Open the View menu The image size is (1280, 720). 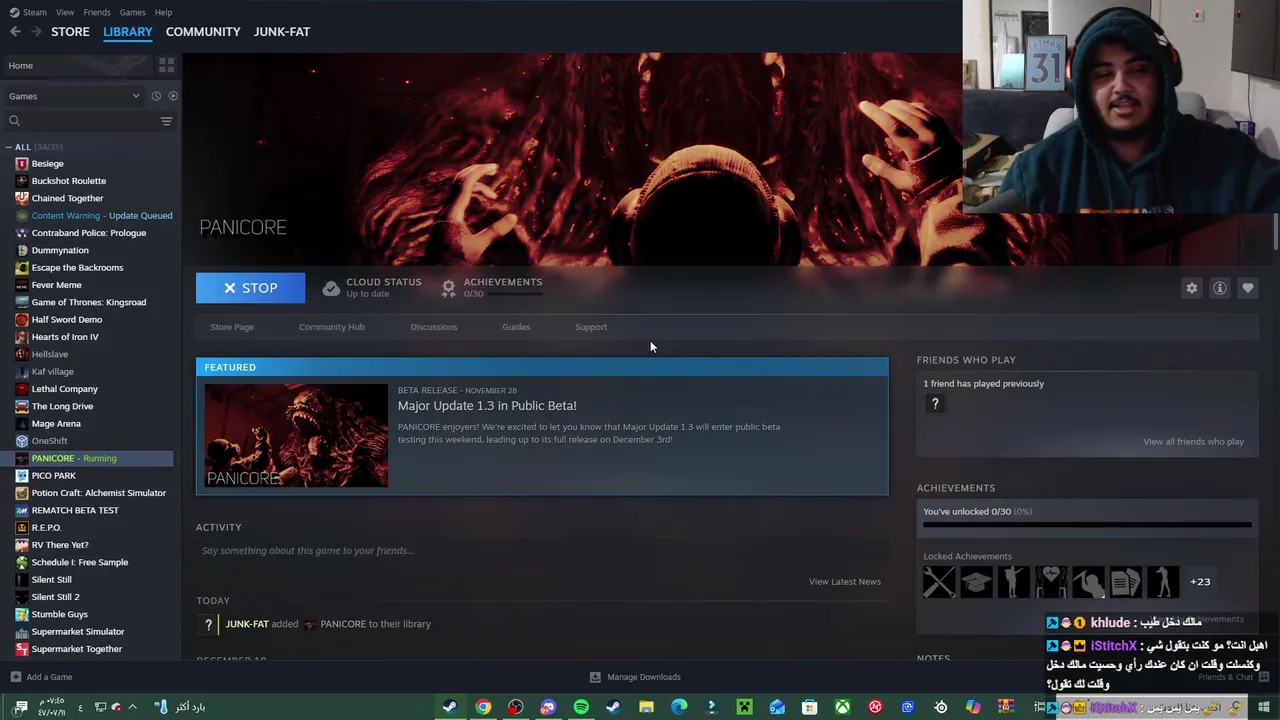point(65,12)
